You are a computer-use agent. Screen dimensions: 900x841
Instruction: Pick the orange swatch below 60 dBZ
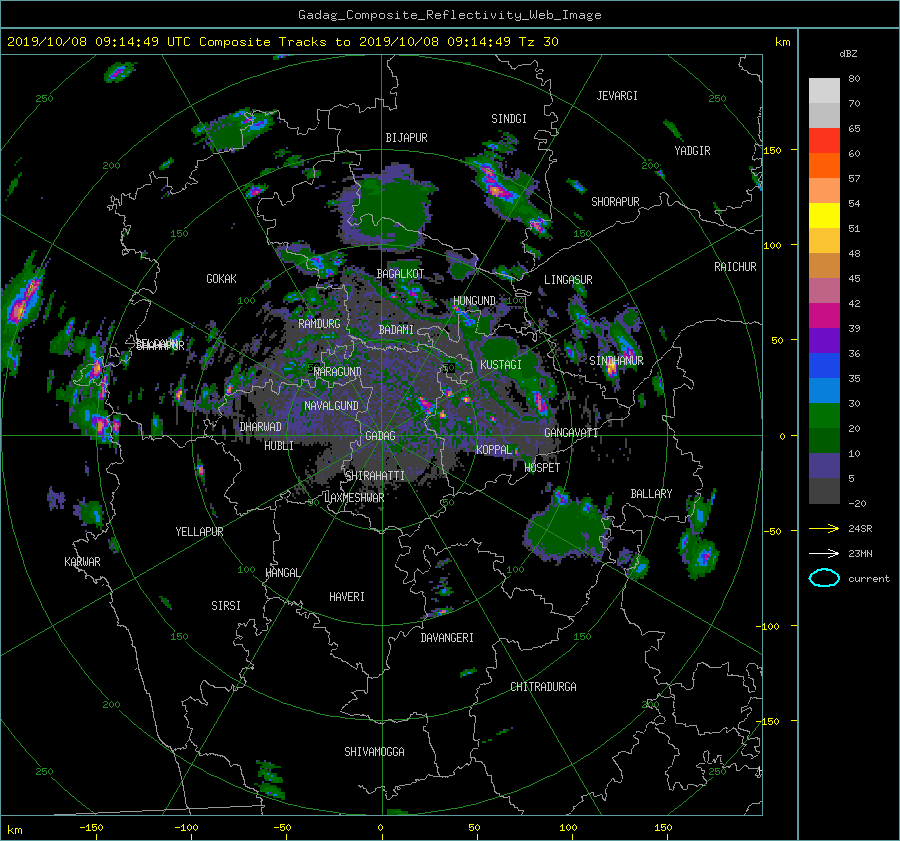coord(824,165)
